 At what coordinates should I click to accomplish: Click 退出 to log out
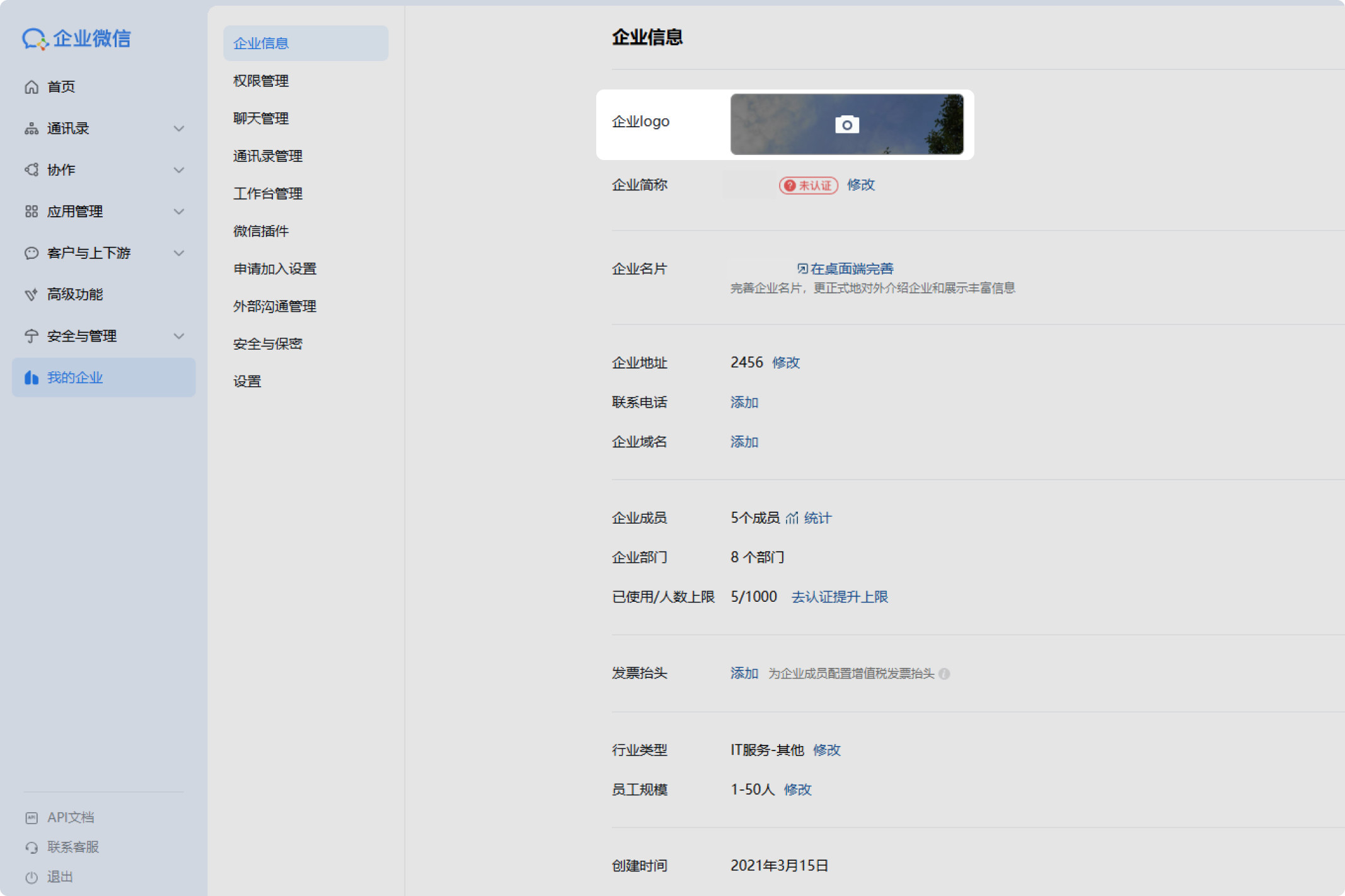60,877
